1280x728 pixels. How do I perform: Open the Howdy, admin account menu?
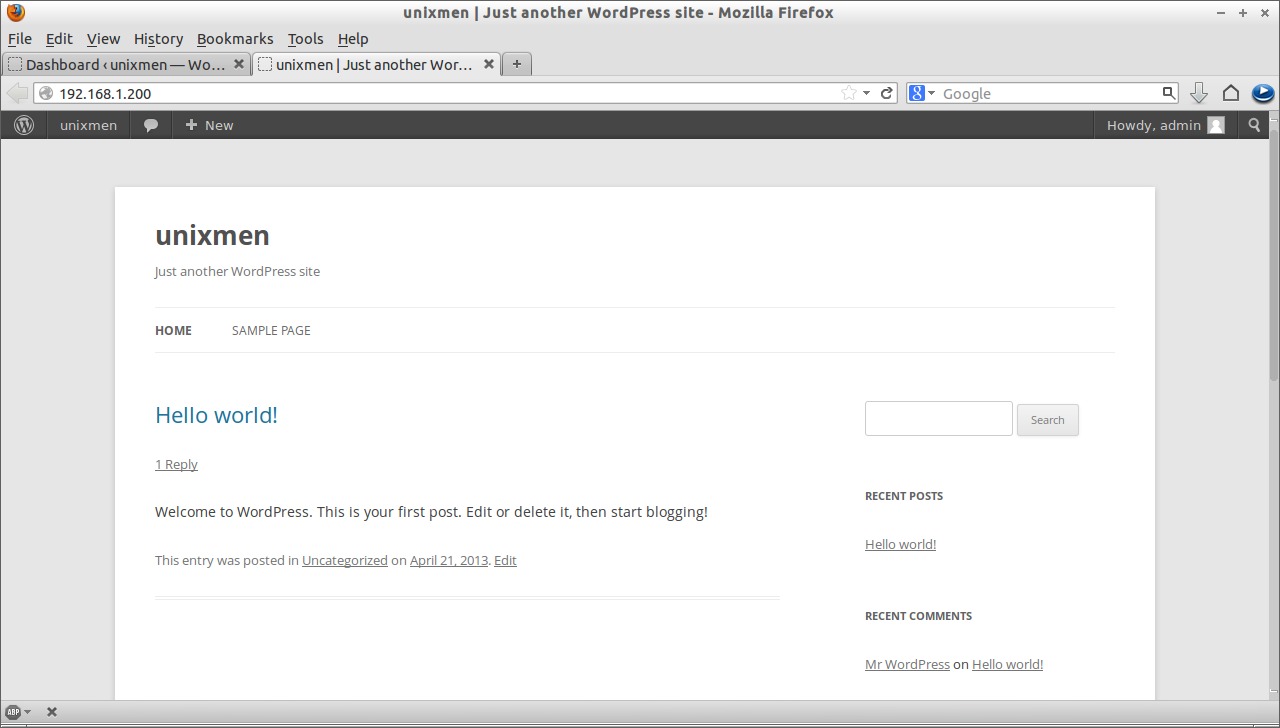point(1165,125)
